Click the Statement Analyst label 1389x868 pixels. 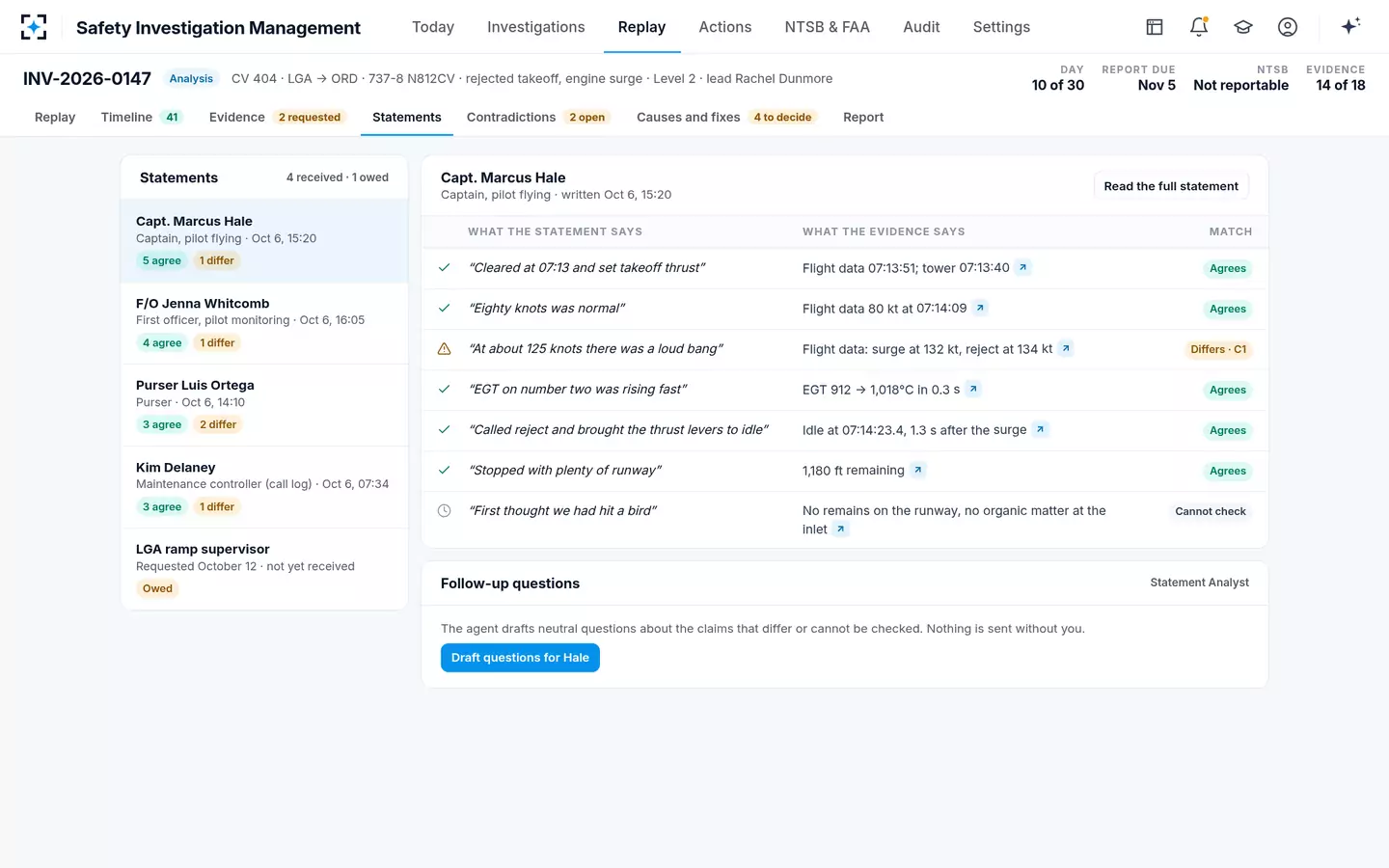(1199, 583)
